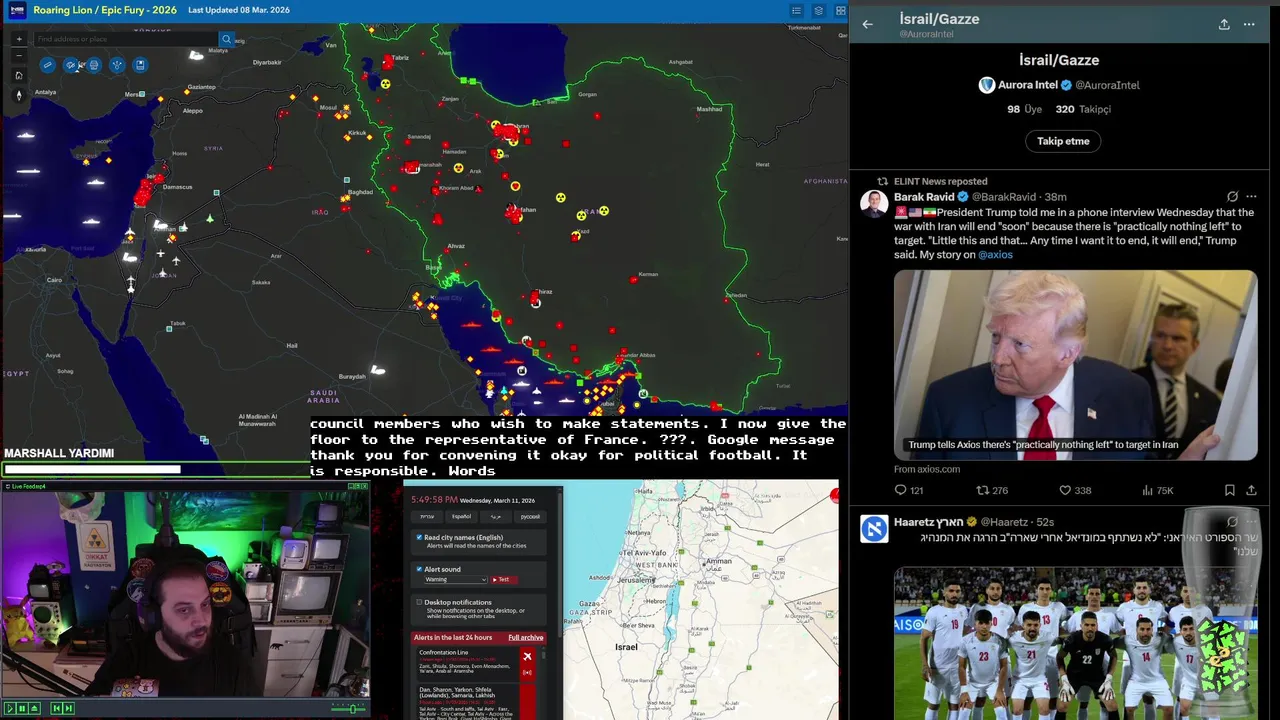
Task: Open the From axios.com source link
Action: coord(927,469)
